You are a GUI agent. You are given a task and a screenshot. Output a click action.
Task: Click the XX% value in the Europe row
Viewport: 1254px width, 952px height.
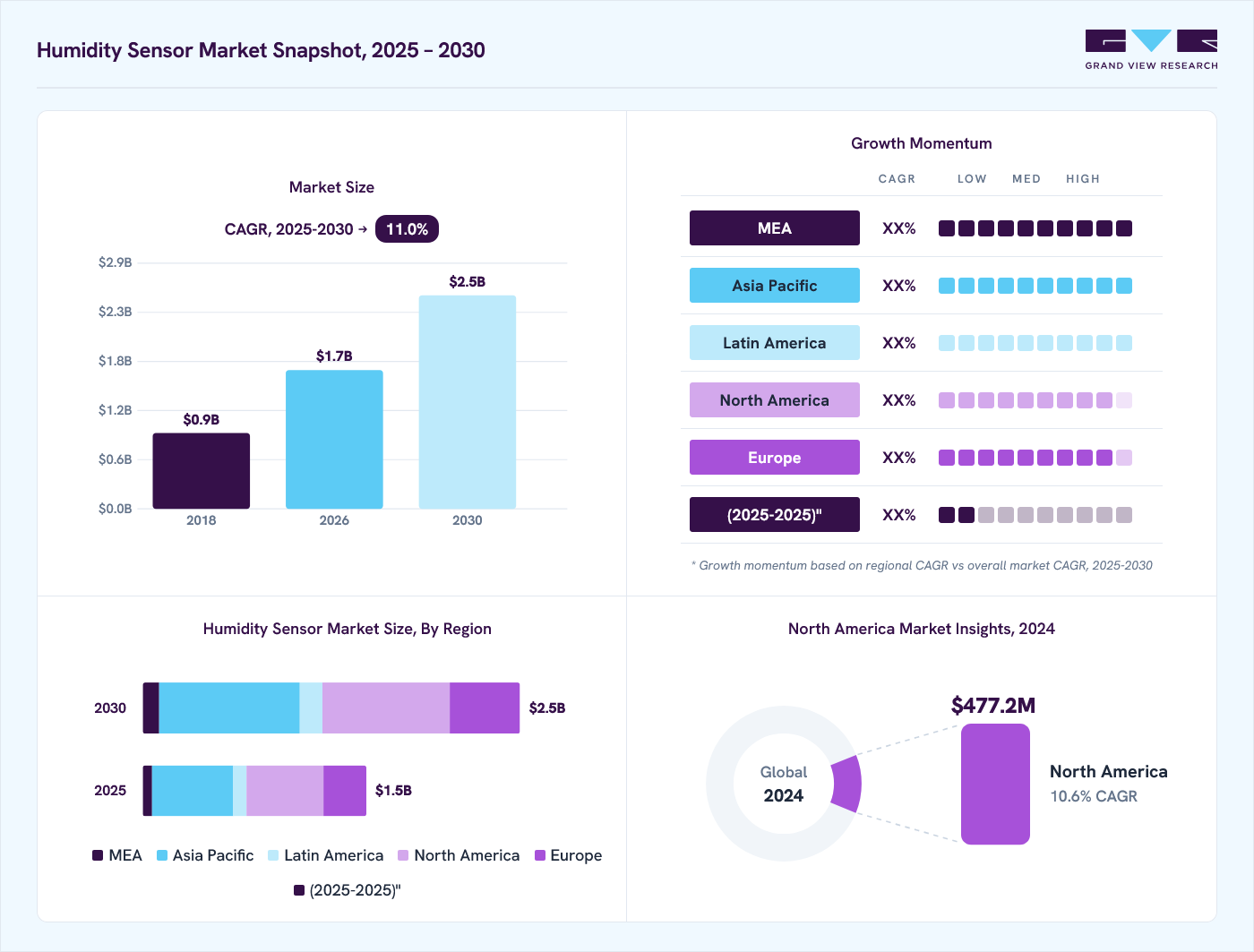pyautogui.click(x=899, y=458)
